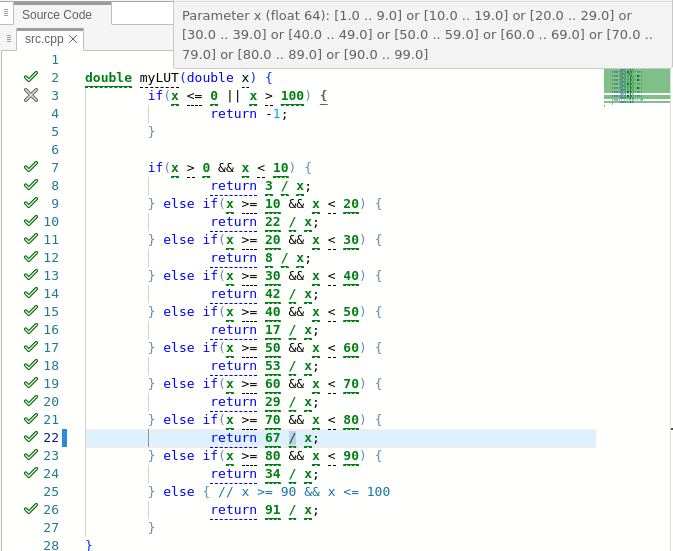Screen dimensions: 673x551
Task: Click green check mark on line 20
Action: click(31, 401)
